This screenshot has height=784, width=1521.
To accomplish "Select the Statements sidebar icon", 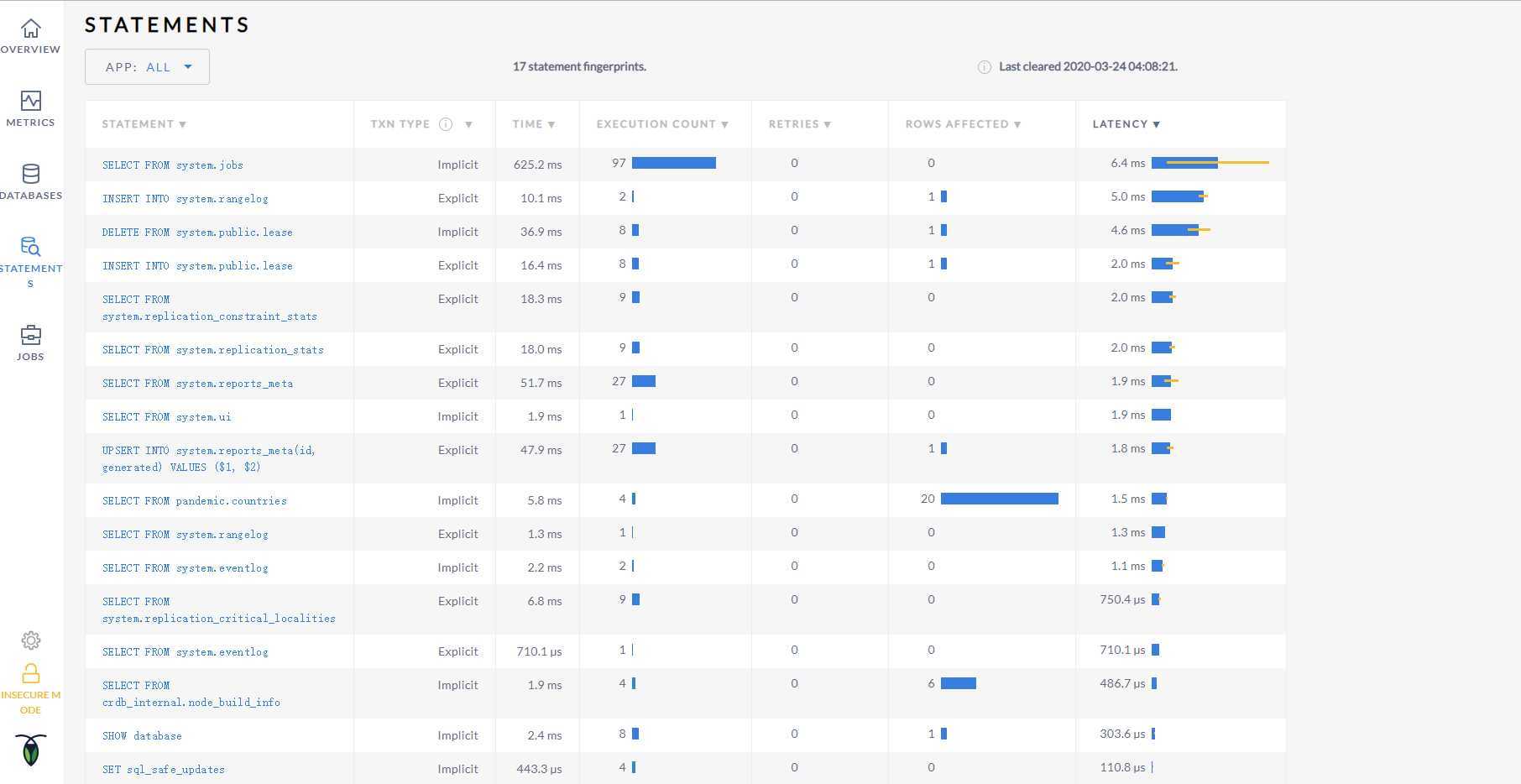I will click(31, 246).
